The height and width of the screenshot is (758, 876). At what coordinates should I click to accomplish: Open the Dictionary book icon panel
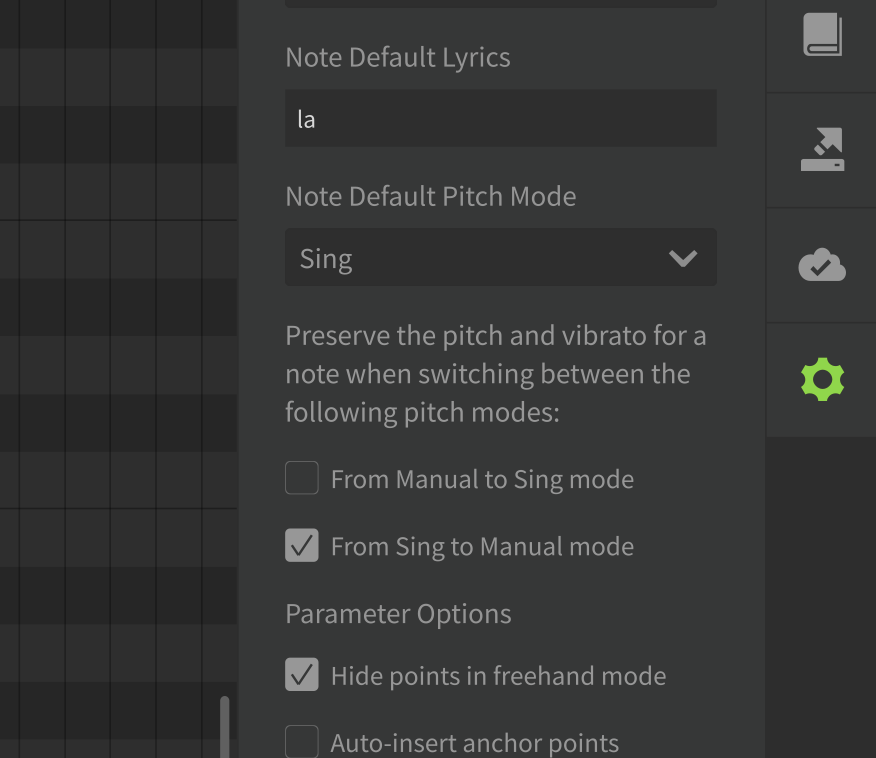point(822,35)
